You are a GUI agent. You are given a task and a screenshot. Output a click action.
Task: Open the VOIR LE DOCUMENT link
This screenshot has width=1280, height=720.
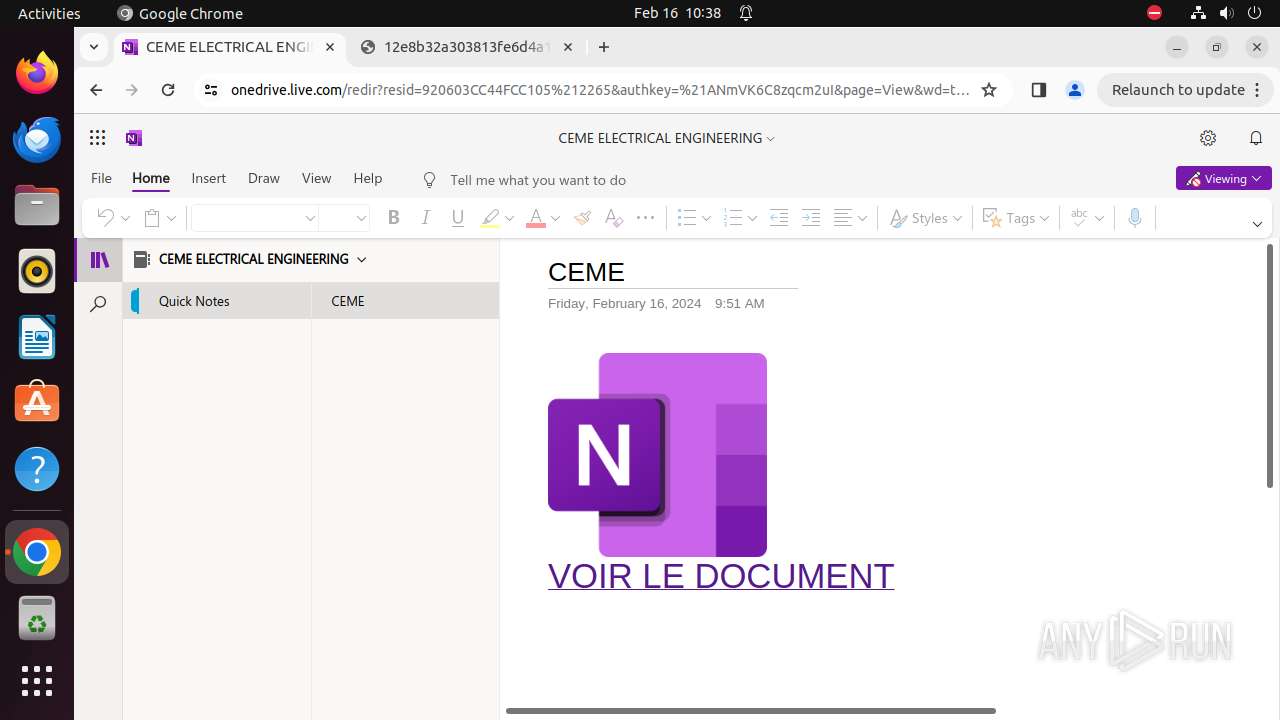[x=721, y=576]
